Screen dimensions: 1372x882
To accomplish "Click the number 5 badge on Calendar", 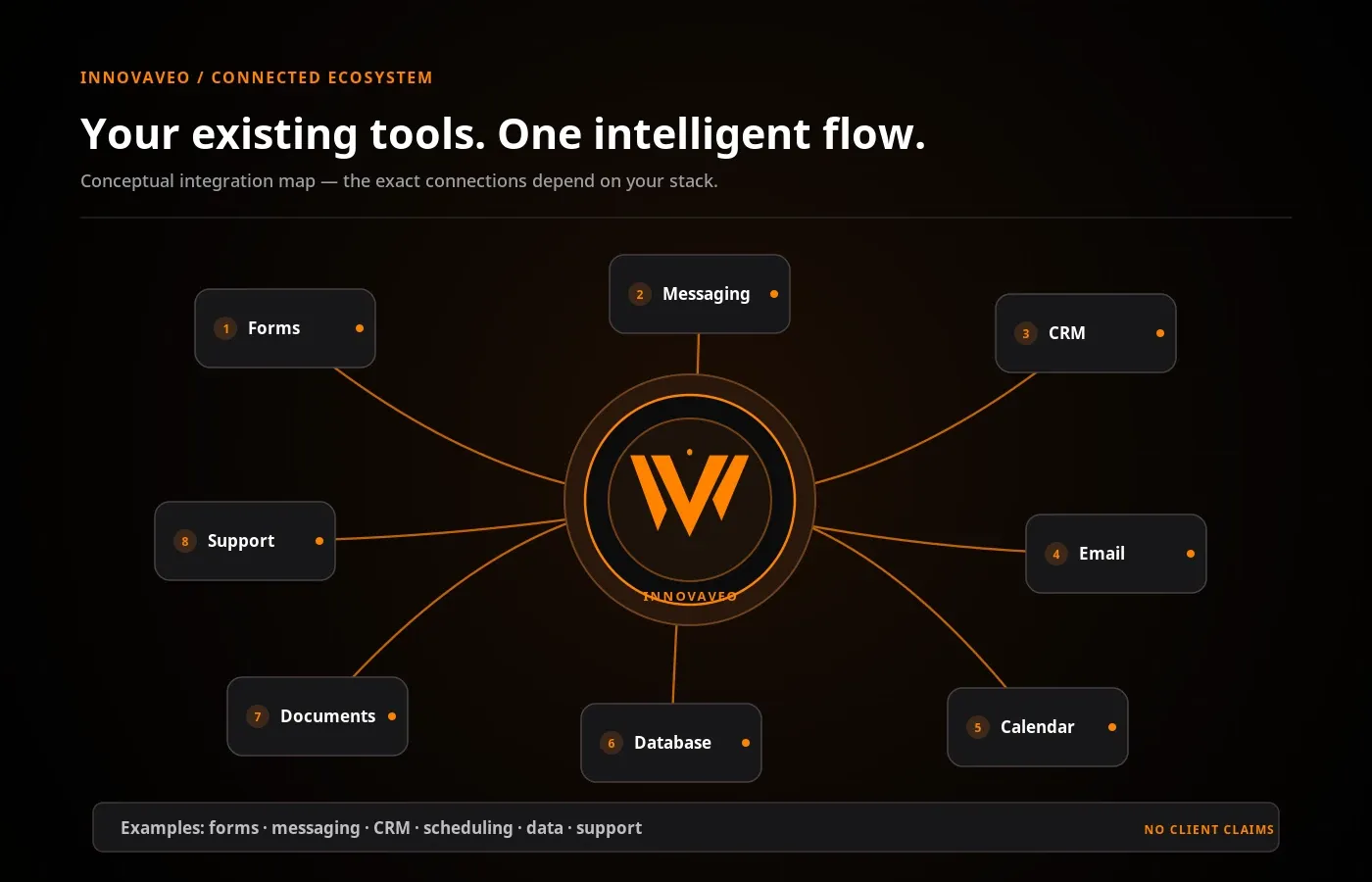I will (x=978, y=727).
